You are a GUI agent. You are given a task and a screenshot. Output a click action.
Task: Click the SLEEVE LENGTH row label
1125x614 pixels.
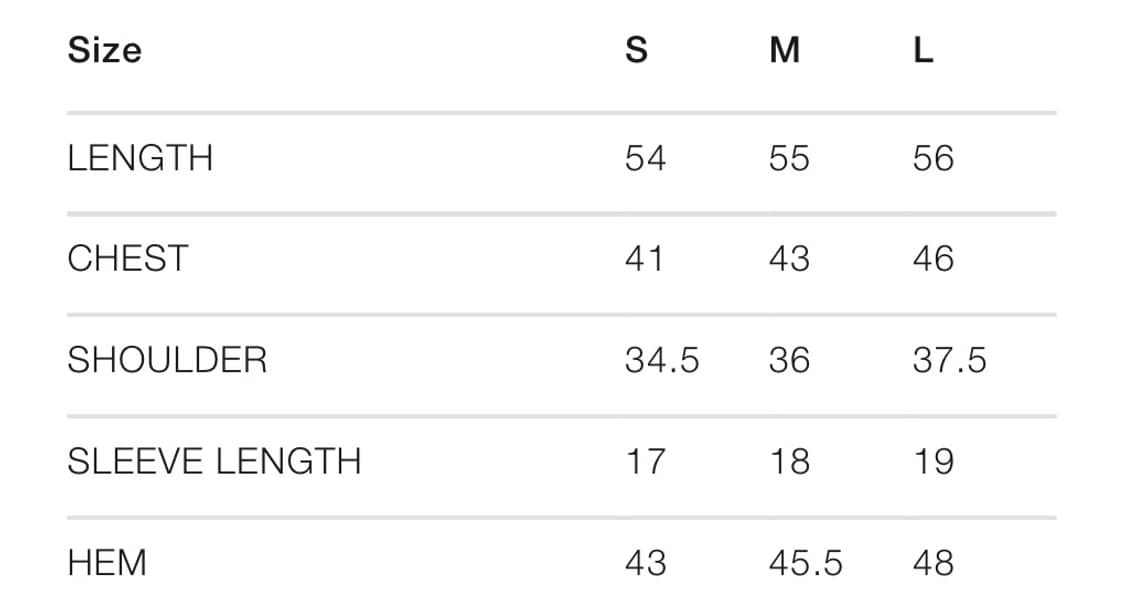[x=214, y=461]
